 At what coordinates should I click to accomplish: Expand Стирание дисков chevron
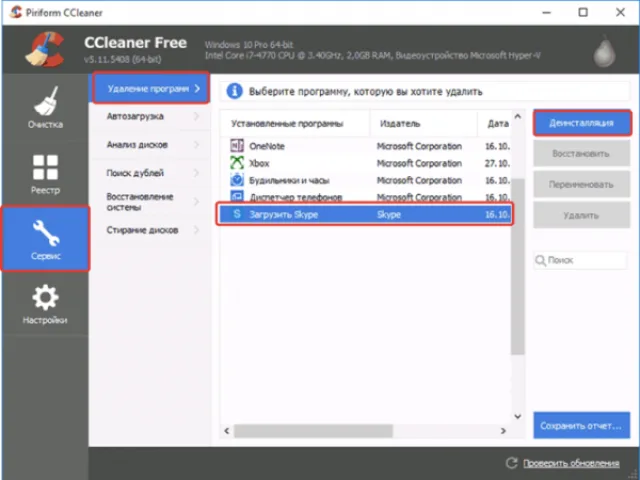point(197,230)
